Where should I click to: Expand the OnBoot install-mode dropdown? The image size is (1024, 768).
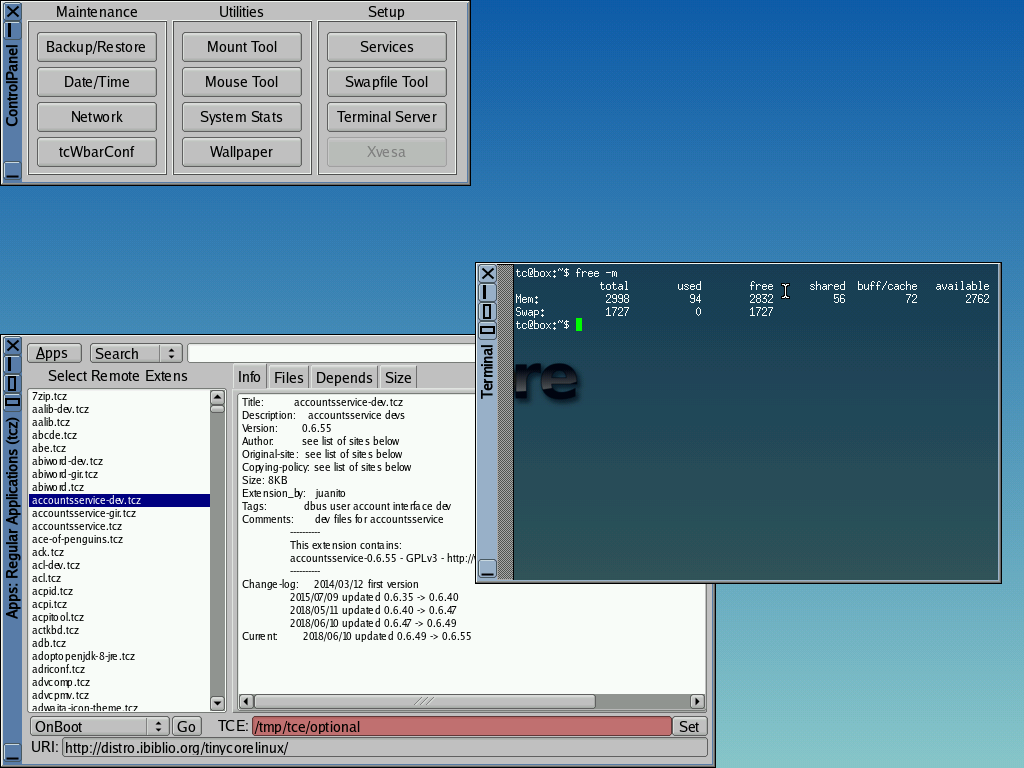tap(99, 727)
